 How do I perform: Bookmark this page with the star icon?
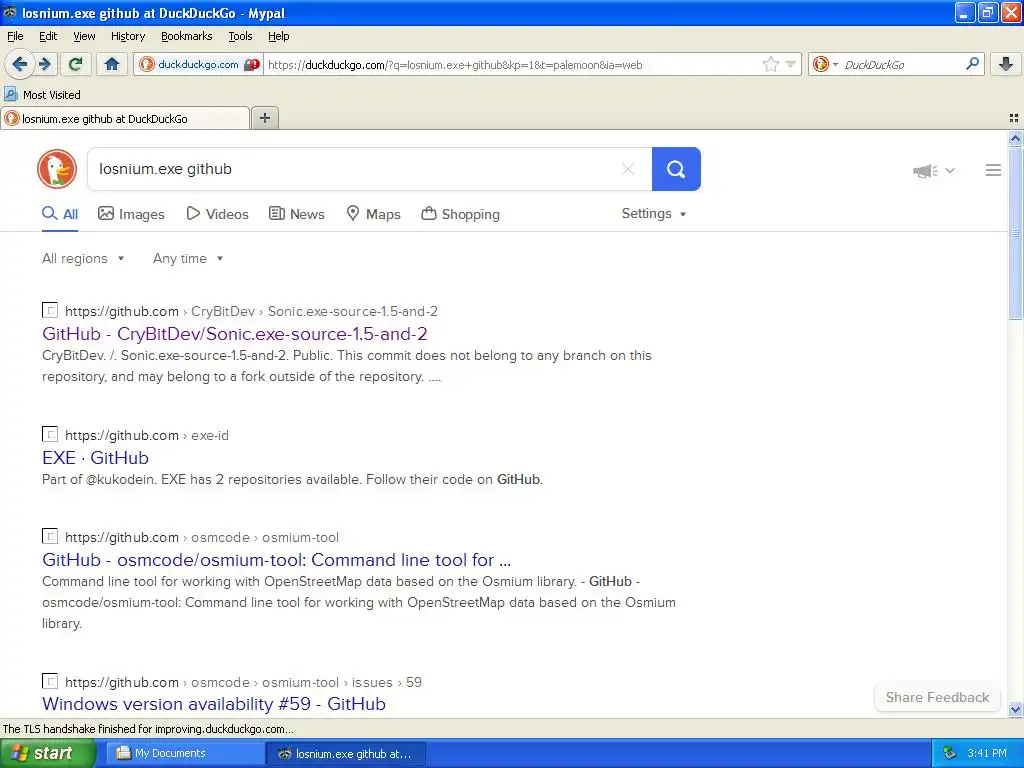coord(771,64)
